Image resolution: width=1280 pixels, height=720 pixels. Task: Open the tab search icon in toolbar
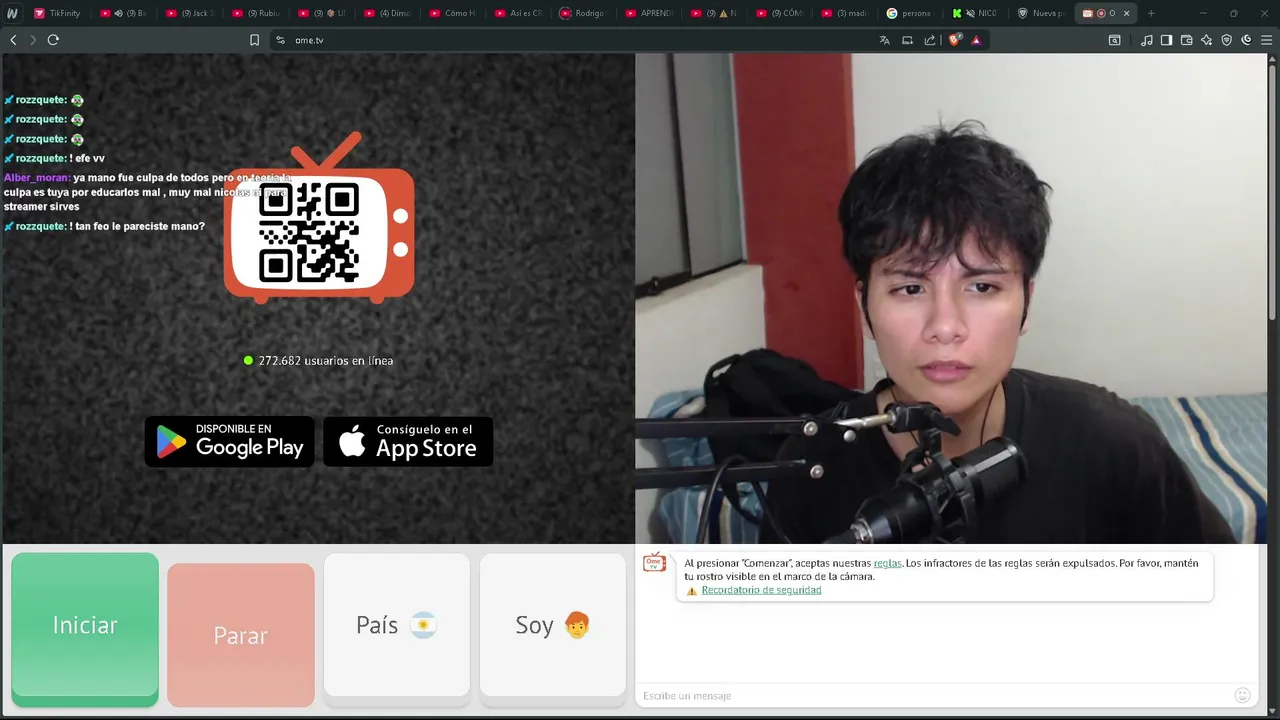(1115, 40)
